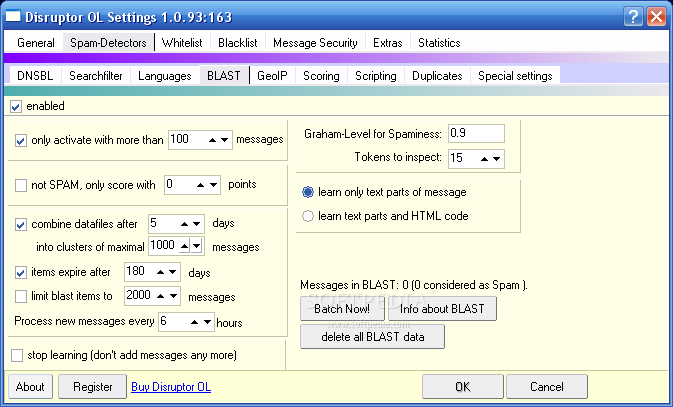673x407 pixels.
Task: Increase blast items limit with up arrow
Action: 160,296
